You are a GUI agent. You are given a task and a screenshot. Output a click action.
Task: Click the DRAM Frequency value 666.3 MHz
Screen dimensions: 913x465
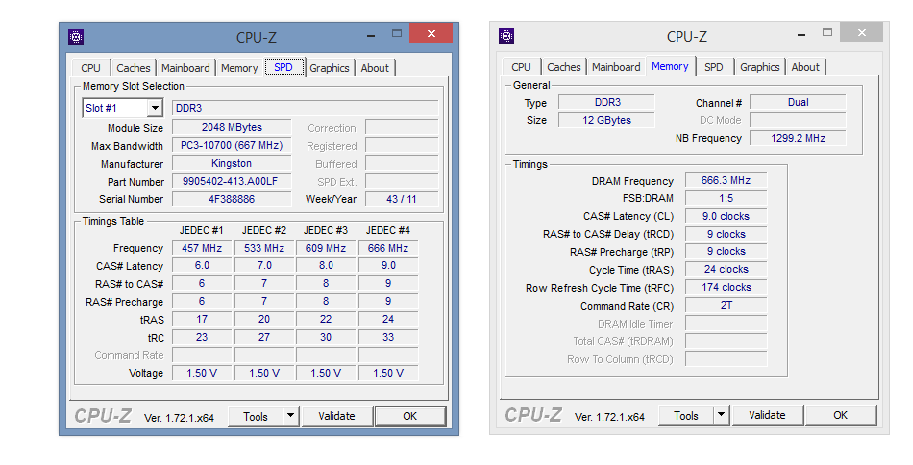click(x=726, y=180)
